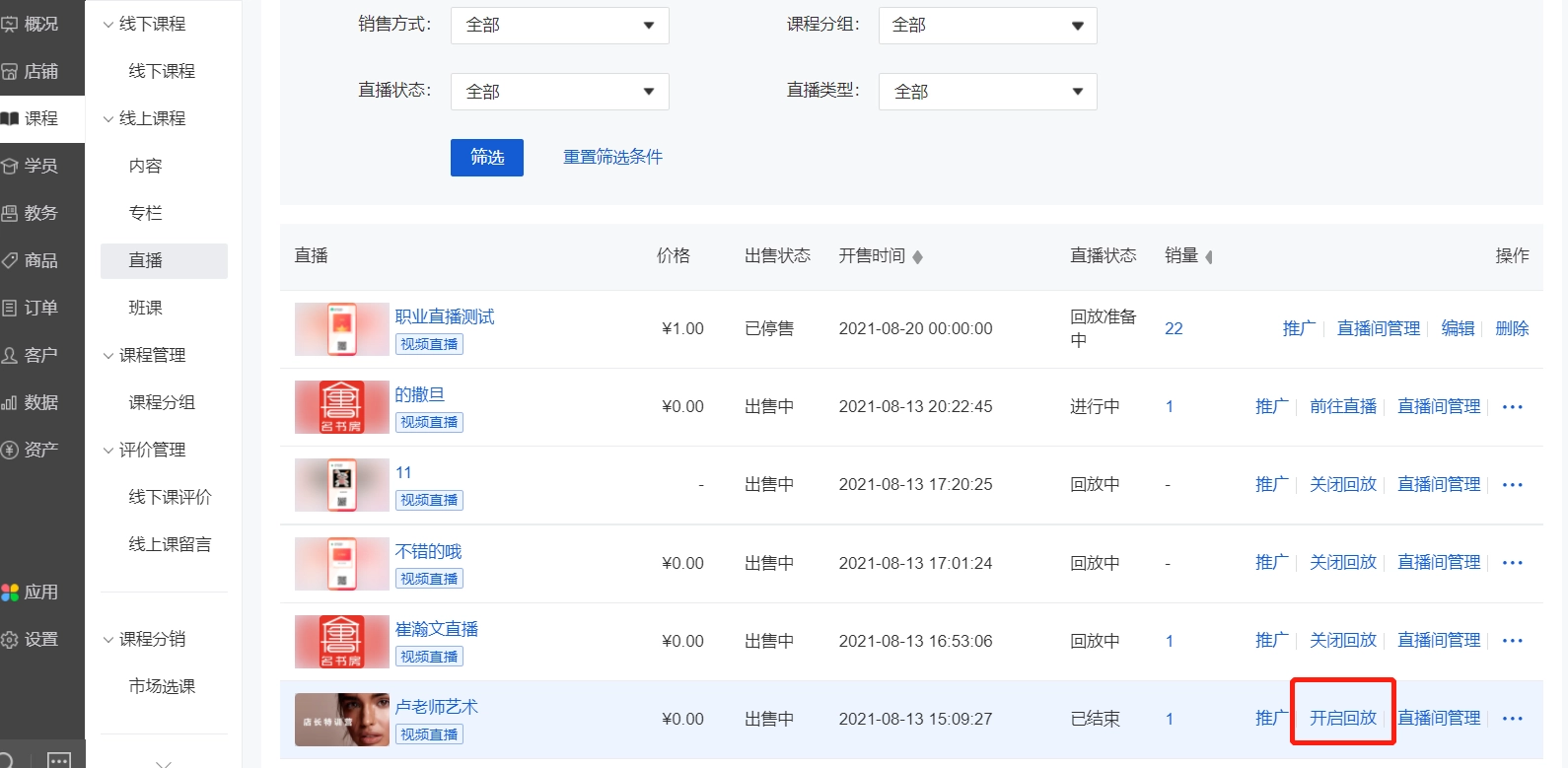Open the 学员 students section icon
Viewport: 1568px width, 768px height.
10,166
